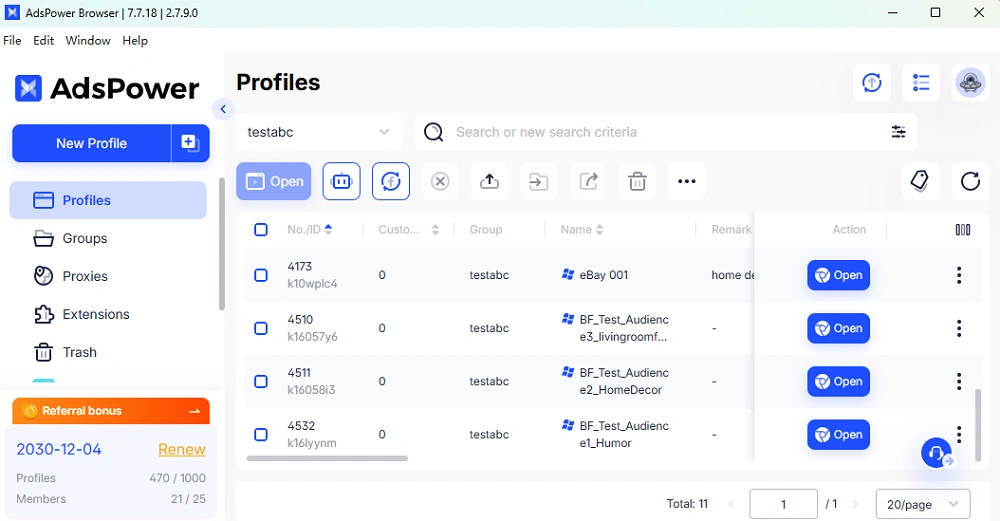1000x521 pixels.
Task: Click the sync refresh-fingerprint toolbar icon
Action: point(391,181)
